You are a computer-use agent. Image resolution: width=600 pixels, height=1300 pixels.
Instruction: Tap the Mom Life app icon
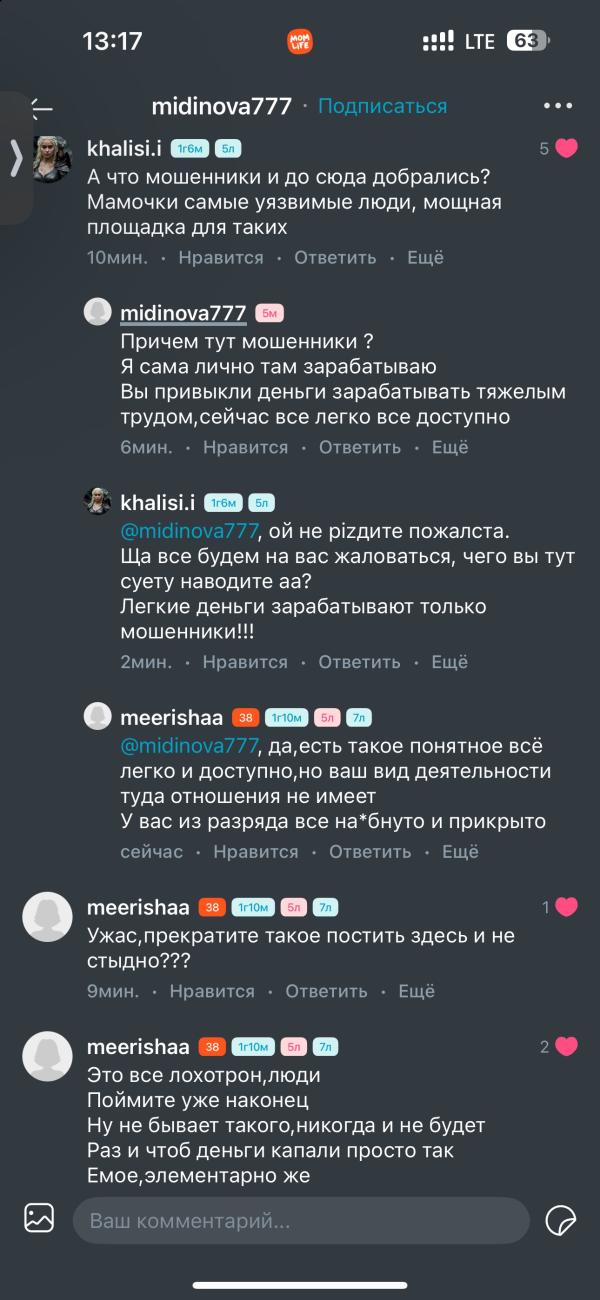tap(300, 41)
